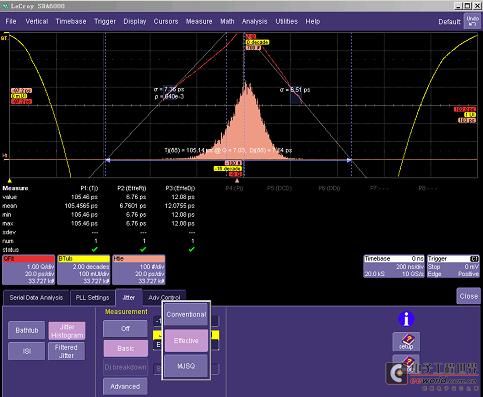Click the left horizontal cursor arrow handle
Screen dimensions: 483x397
108,160
